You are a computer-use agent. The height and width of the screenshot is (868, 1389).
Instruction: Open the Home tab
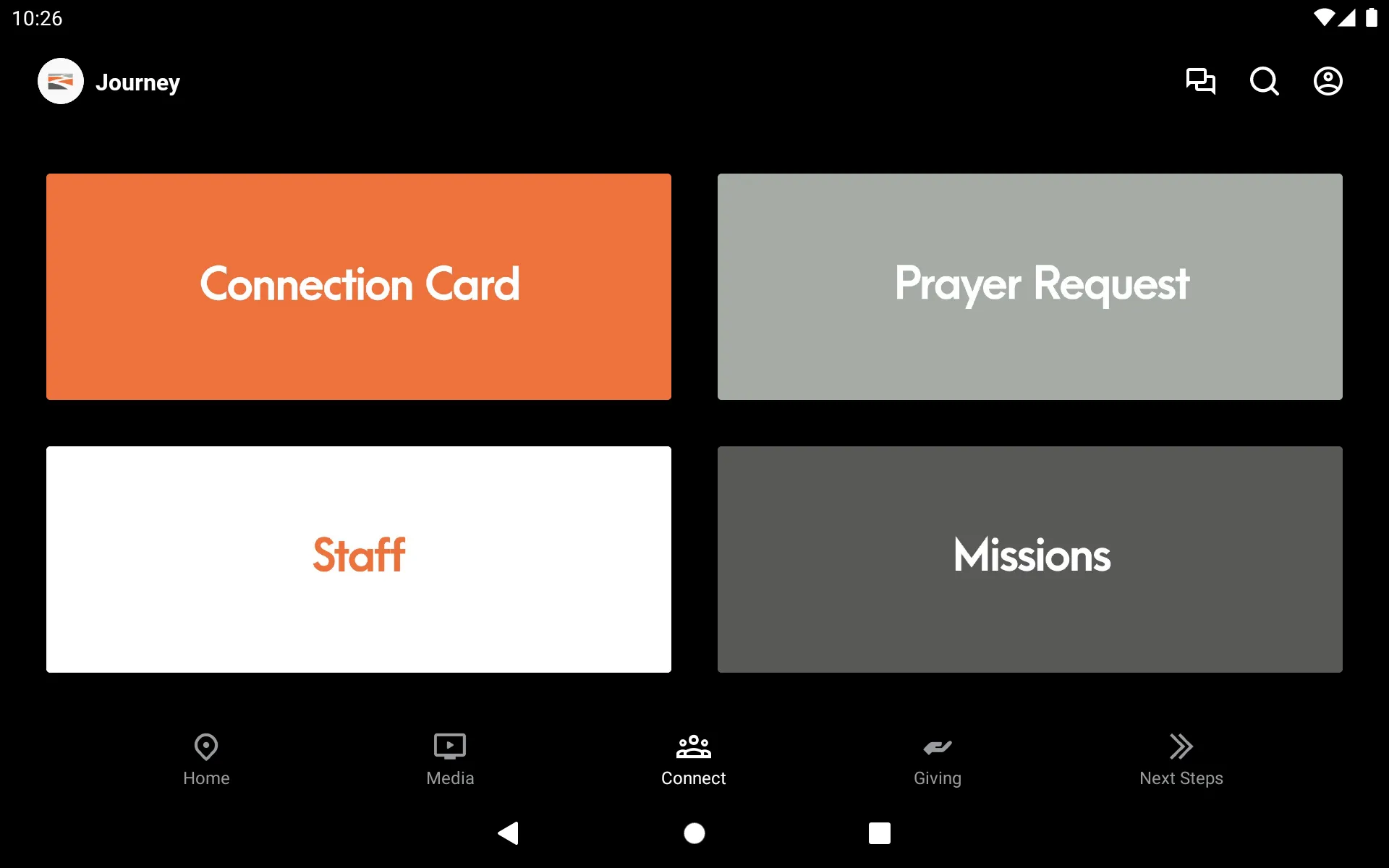point(205,758)
